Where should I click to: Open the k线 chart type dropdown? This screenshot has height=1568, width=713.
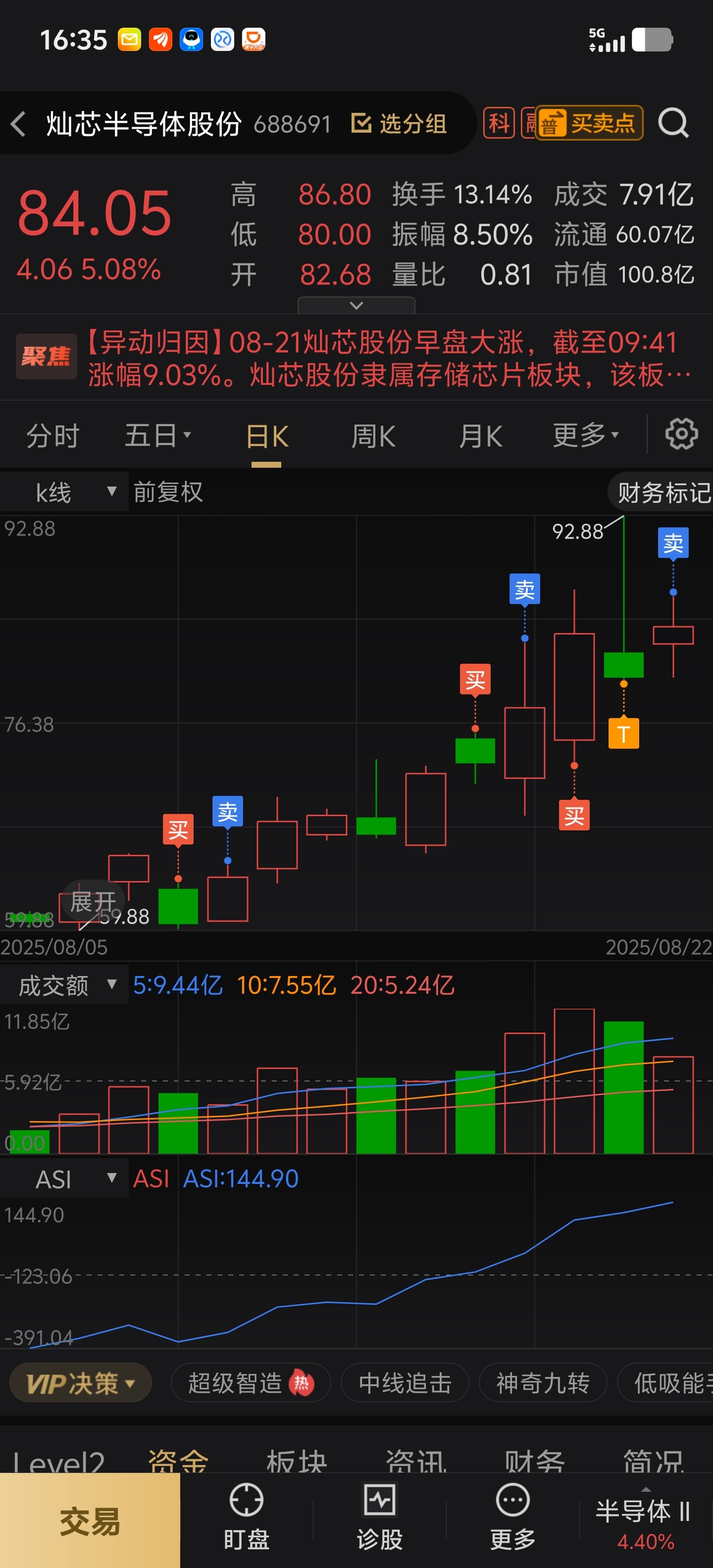[64, 492]
